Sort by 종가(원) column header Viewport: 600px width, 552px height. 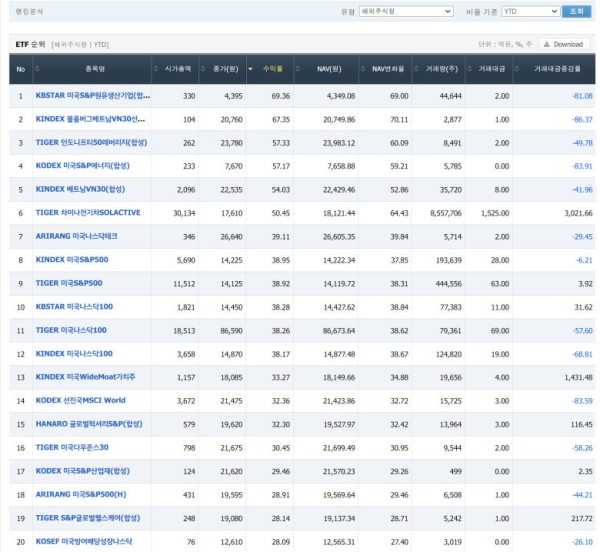click(x=226, y=69)
